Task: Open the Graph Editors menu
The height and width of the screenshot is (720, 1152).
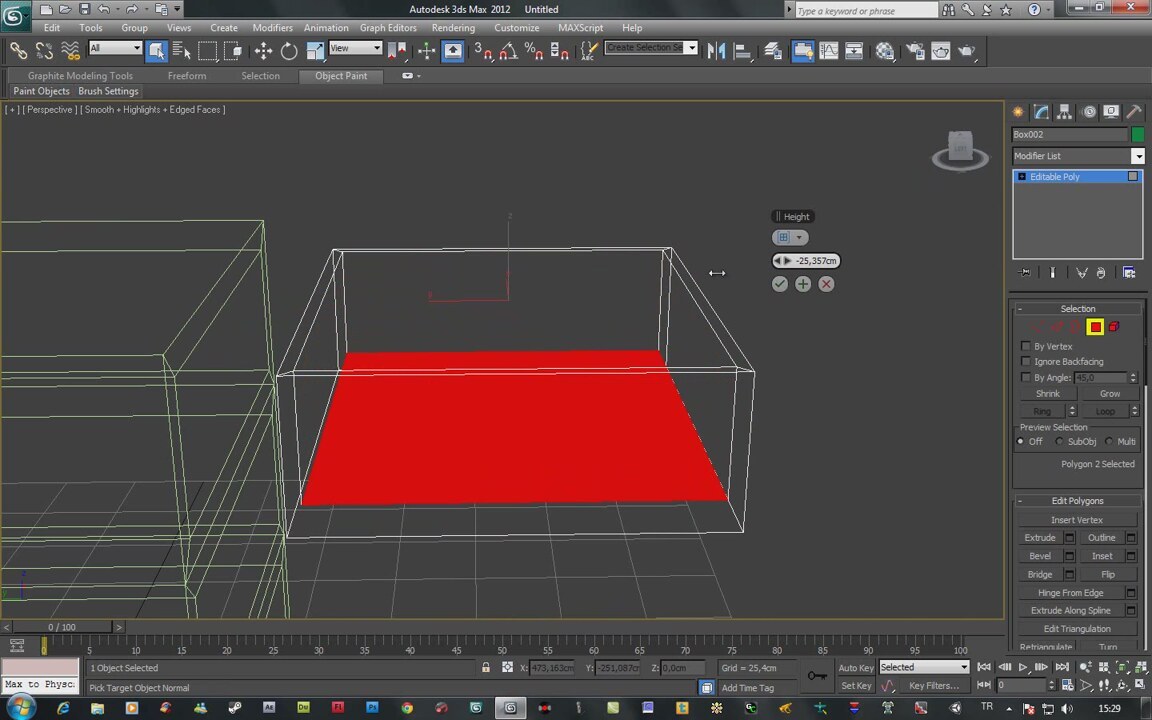Action: 388,28
